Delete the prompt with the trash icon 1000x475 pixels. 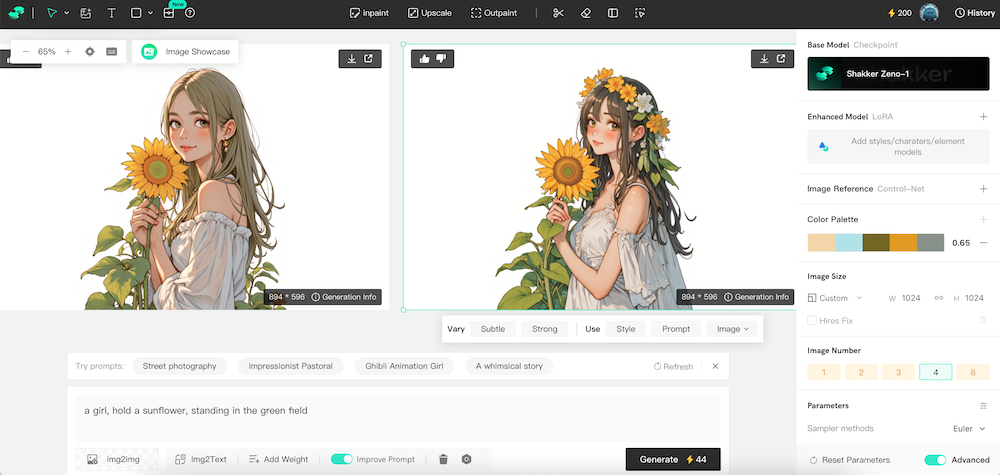tap(443, 459)
